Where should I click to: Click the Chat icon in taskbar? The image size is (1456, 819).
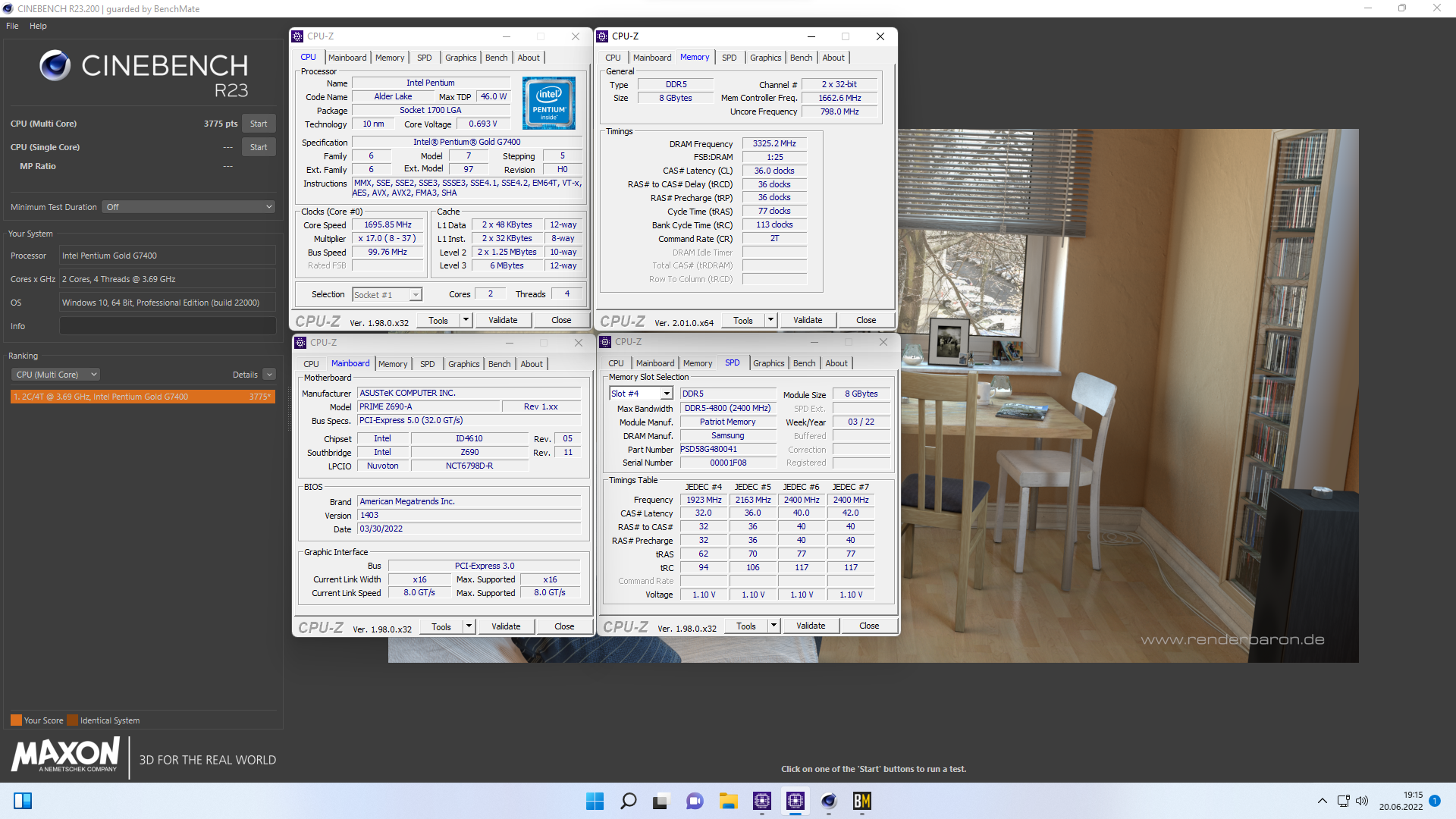point(695,801)
